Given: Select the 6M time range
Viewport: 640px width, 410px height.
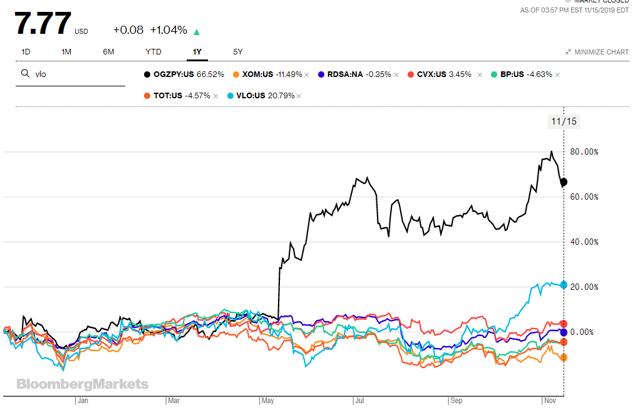Looking at the screenshot, I should (108, 50).
